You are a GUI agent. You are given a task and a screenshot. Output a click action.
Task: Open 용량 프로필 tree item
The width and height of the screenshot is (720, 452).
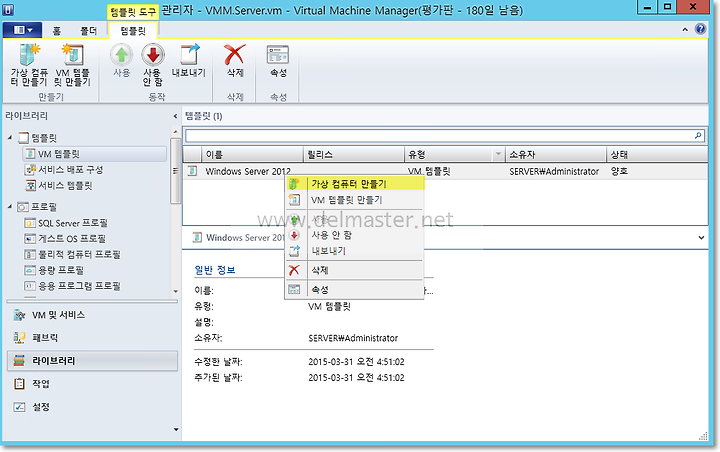(x=54, y=270)
